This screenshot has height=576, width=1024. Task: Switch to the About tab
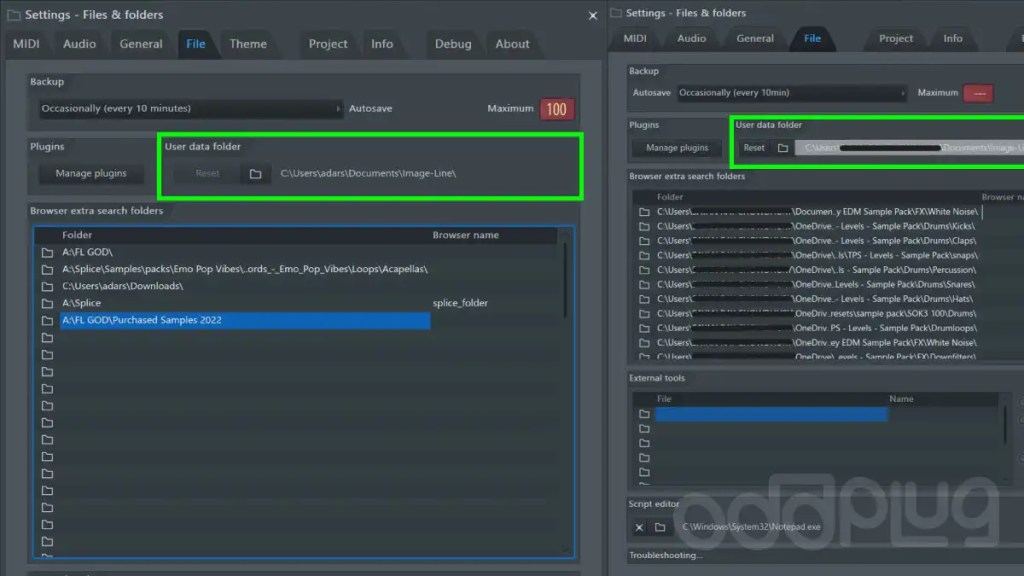click(512, 44)
